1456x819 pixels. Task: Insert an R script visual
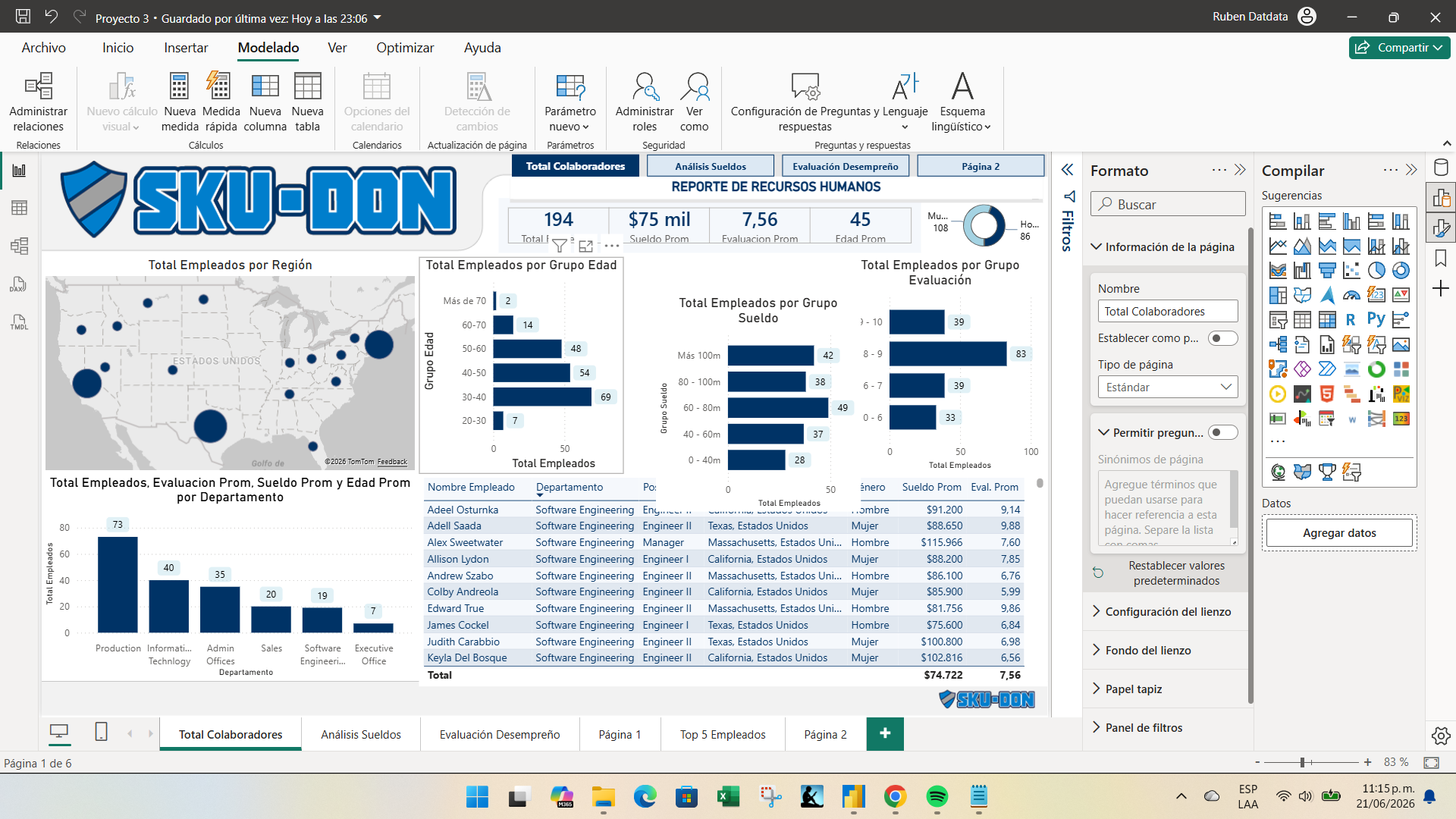(1351, 320)
